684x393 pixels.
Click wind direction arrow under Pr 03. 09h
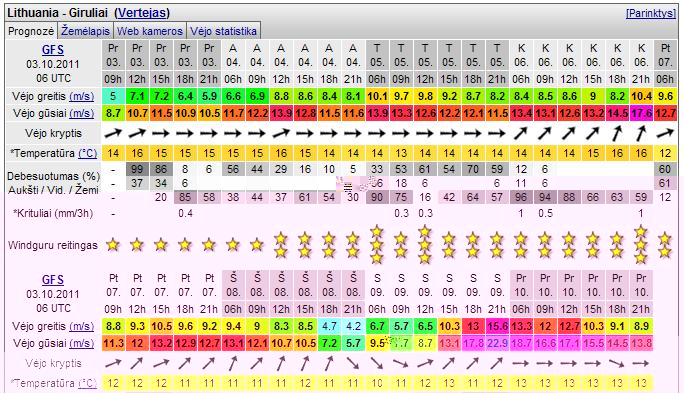point(113,133)
